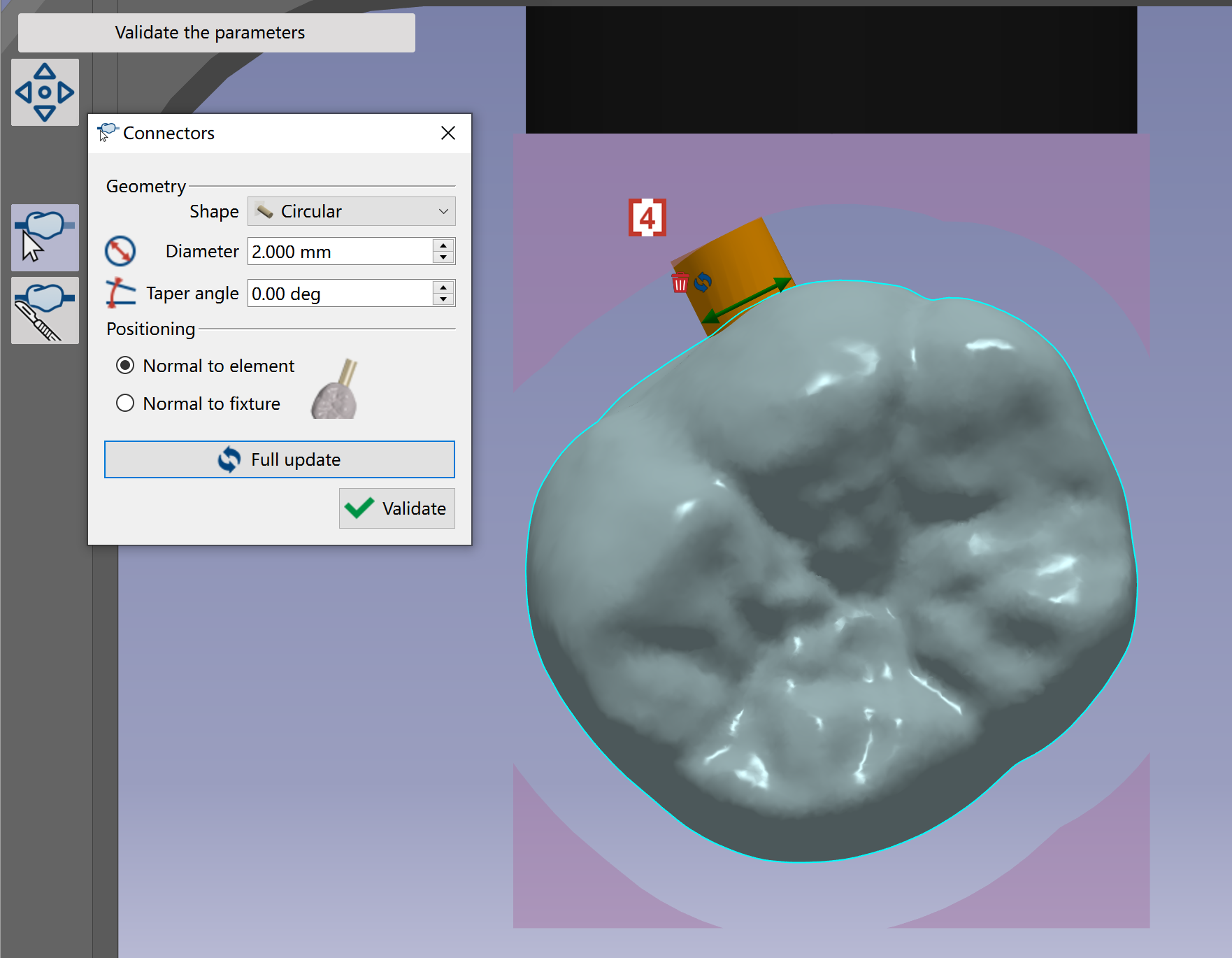The image size is (1232, 958).
Task: Click the Validate button with green check
Action: (x=397, y=508)
